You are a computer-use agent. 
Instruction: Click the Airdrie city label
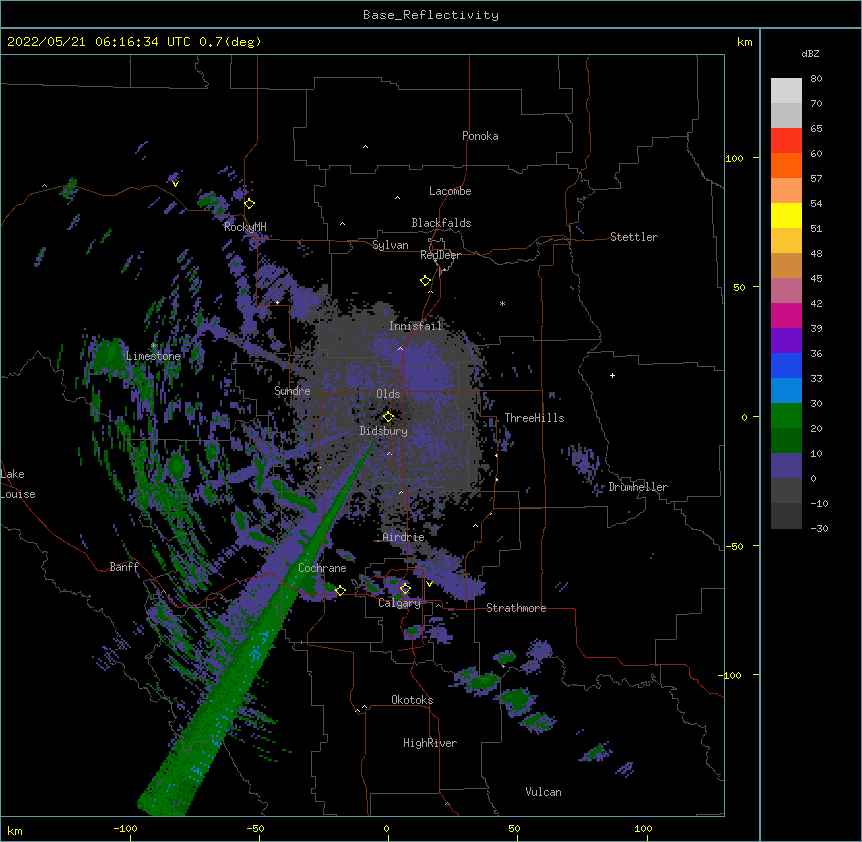click(404, 537)
